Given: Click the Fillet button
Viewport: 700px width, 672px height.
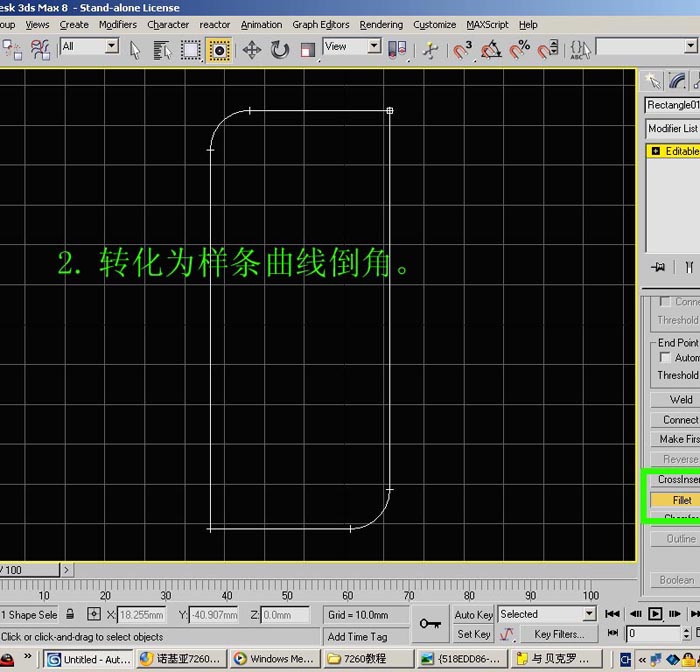Looking at the screenshot, I should pyautogui.click(x=675, y=500).
